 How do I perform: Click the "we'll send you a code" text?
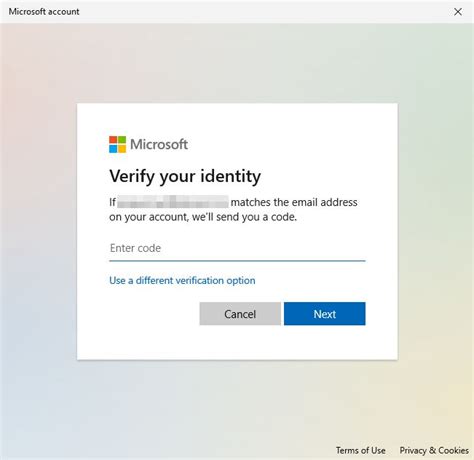(x=244, y=217)
